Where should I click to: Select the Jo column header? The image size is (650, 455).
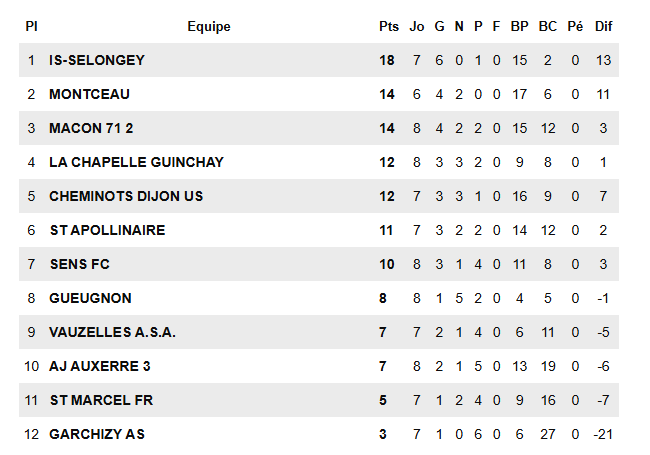coord(417,26)
